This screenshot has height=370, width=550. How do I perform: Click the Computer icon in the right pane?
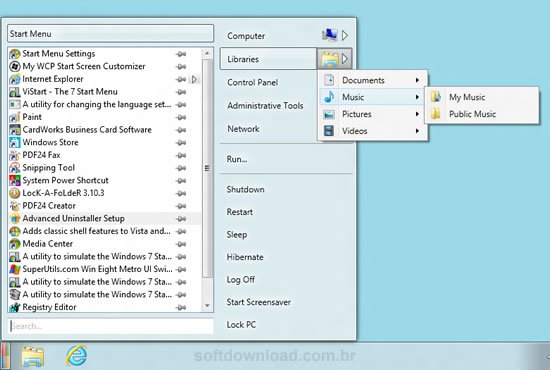tap(330, 35)
